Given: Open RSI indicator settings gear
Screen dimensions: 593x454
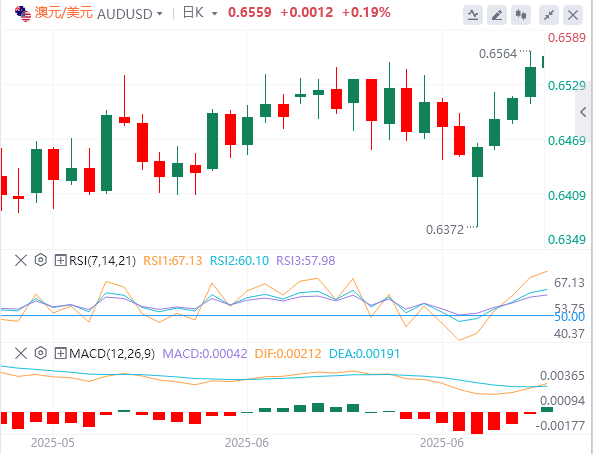Looking at the screenshot, I should point(40,260).
